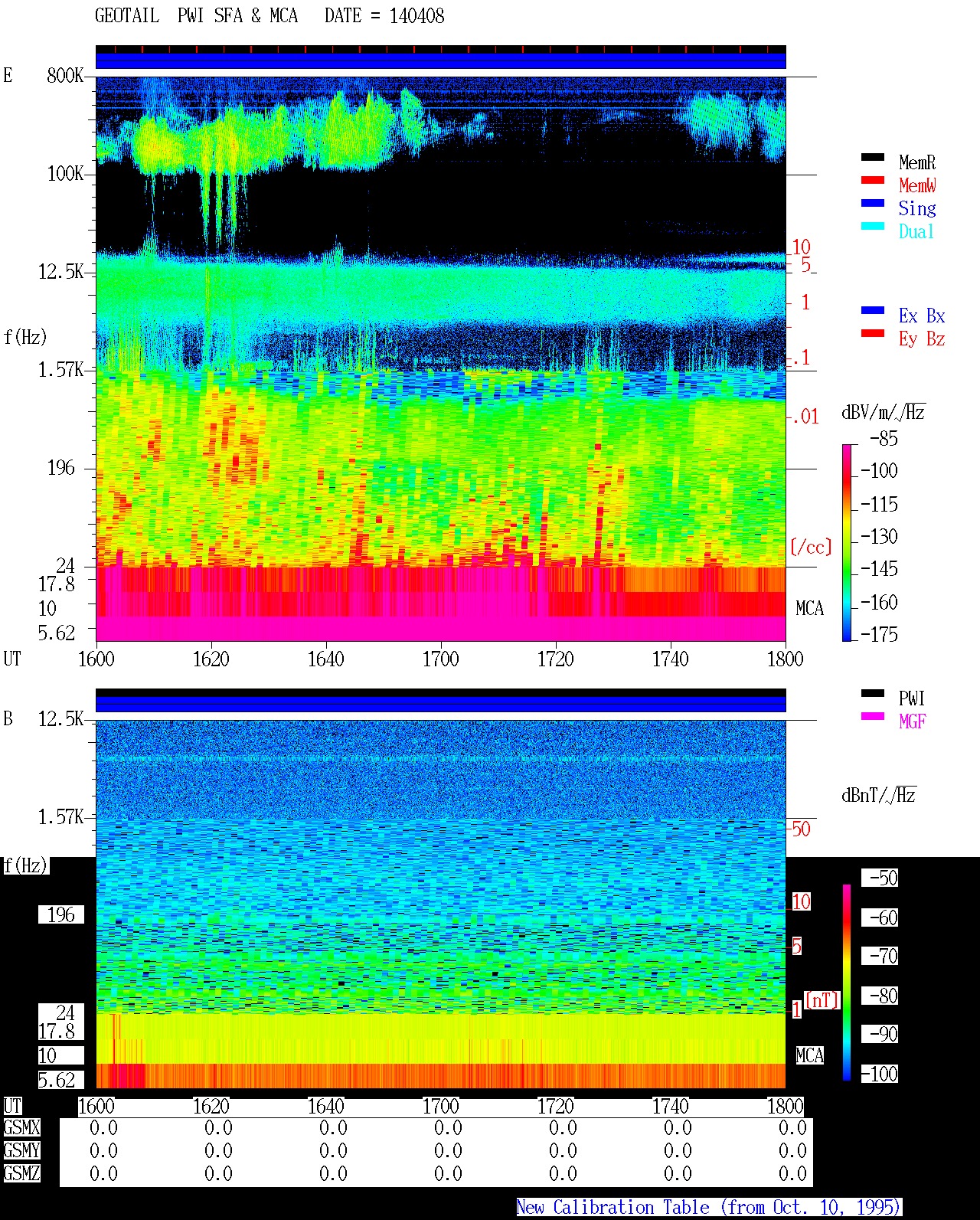This screenshot has width=980, height=1220.
Task: Click the blue Sing legend swatch
Action: click(x=872, y=203)
